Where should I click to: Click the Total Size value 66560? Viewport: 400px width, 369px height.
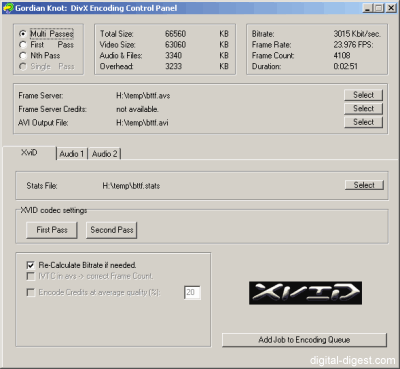[175, 34]
